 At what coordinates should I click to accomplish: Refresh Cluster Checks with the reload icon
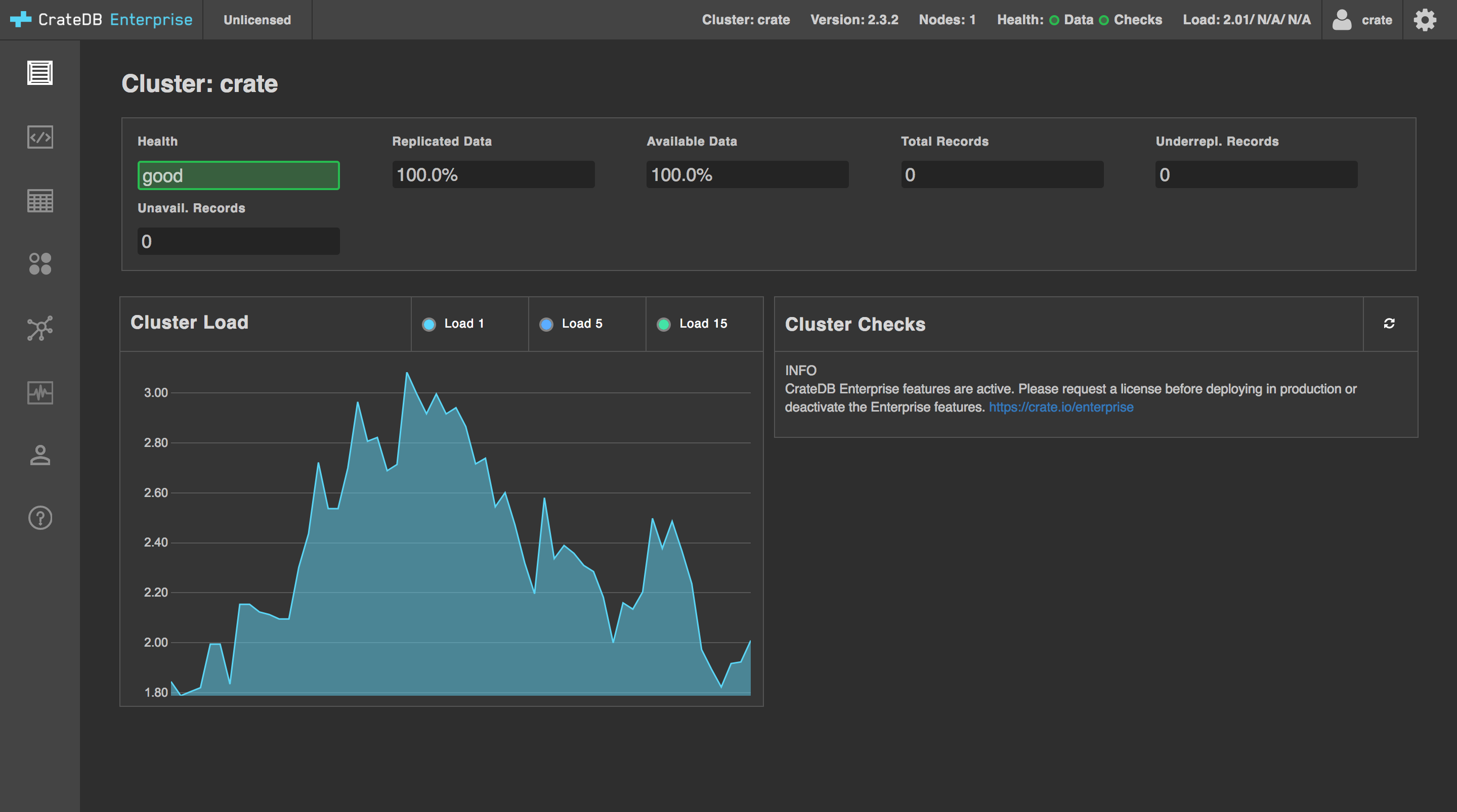point(1389,324)
